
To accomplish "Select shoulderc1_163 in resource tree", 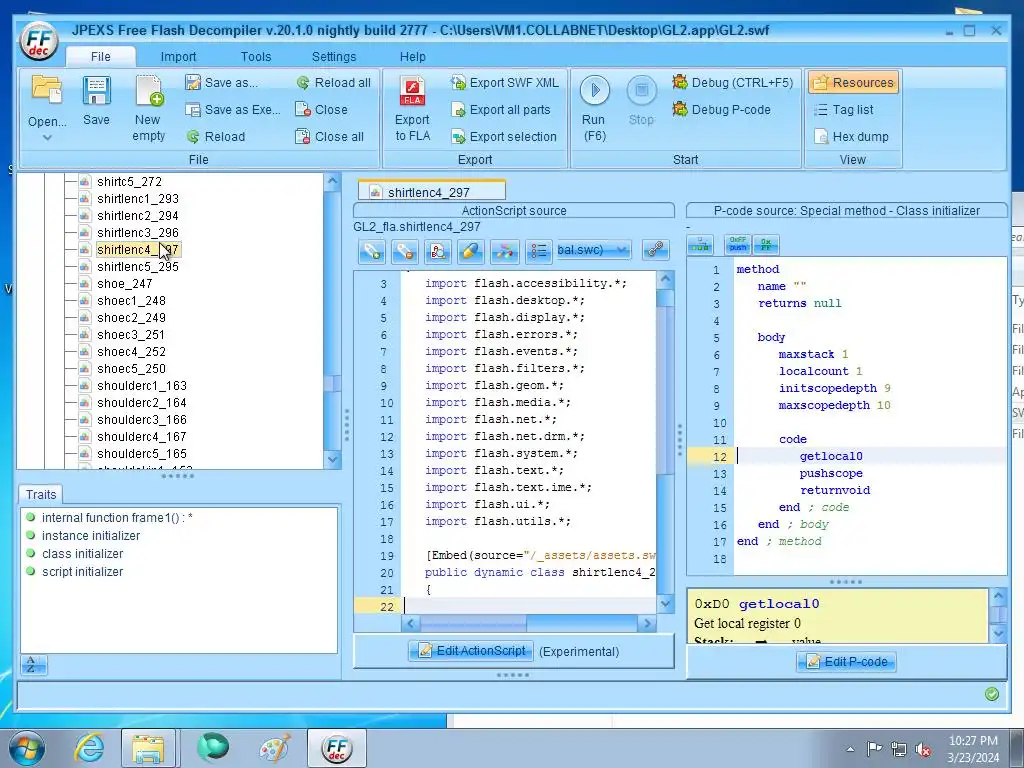I will point(142,385).
